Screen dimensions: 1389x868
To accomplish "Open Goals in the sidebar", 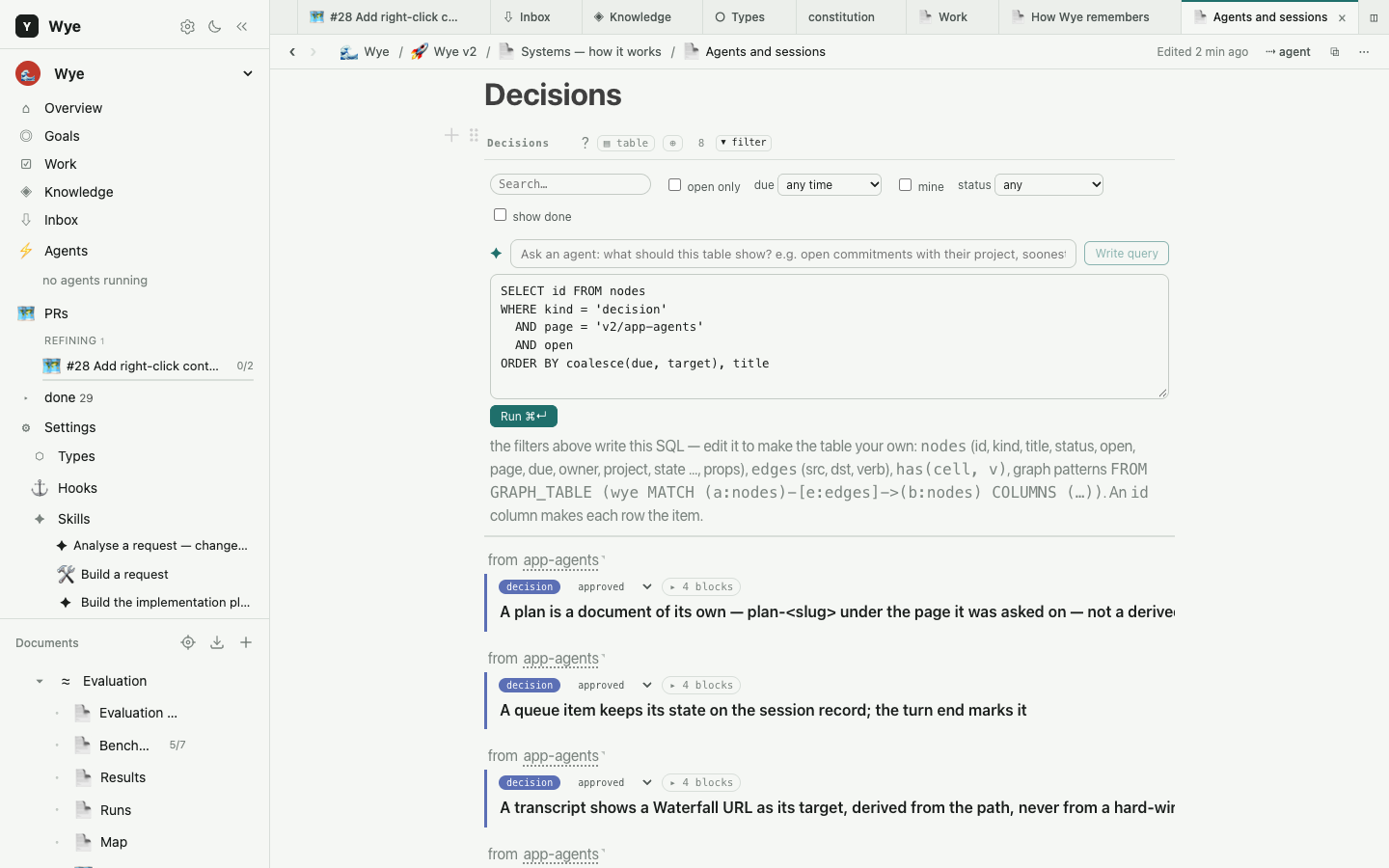I will [x=62, y=136].
